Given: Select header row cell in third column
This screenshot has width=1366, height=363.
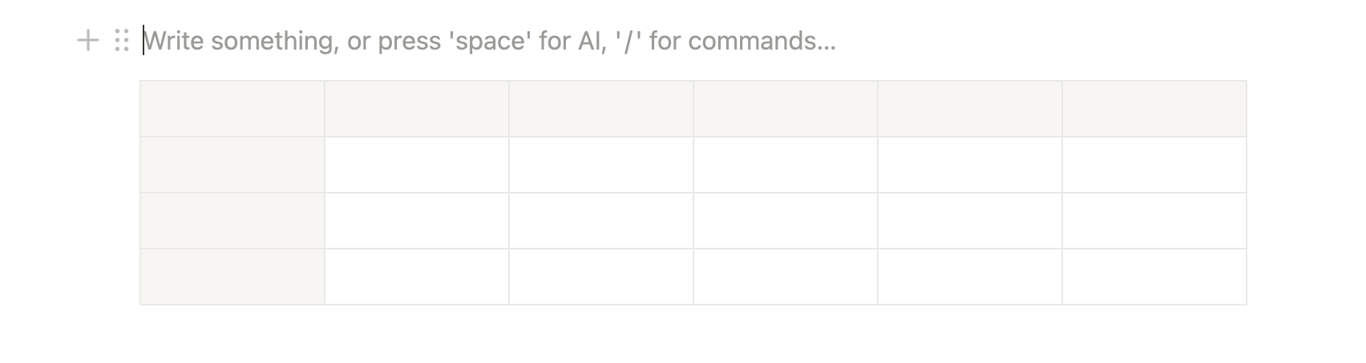Looking at the screenshot, I should (601, 109).
